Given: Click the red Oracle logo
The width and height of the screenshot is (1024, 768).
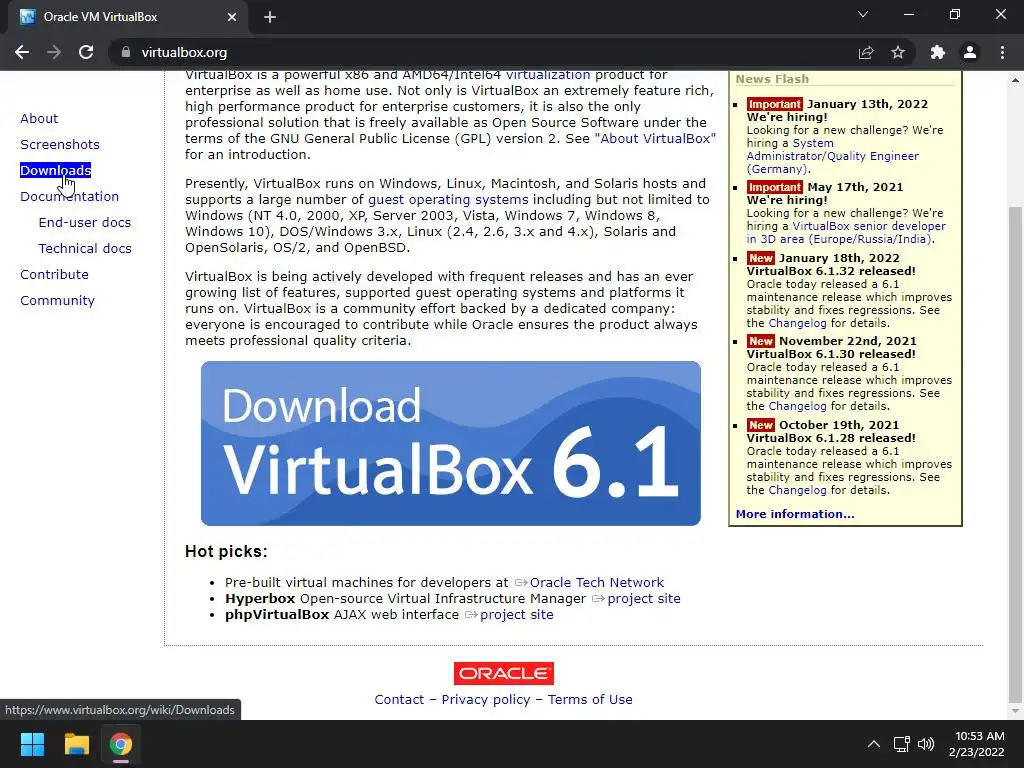Looking at the screenshot, I should click(x=504, y=673).
